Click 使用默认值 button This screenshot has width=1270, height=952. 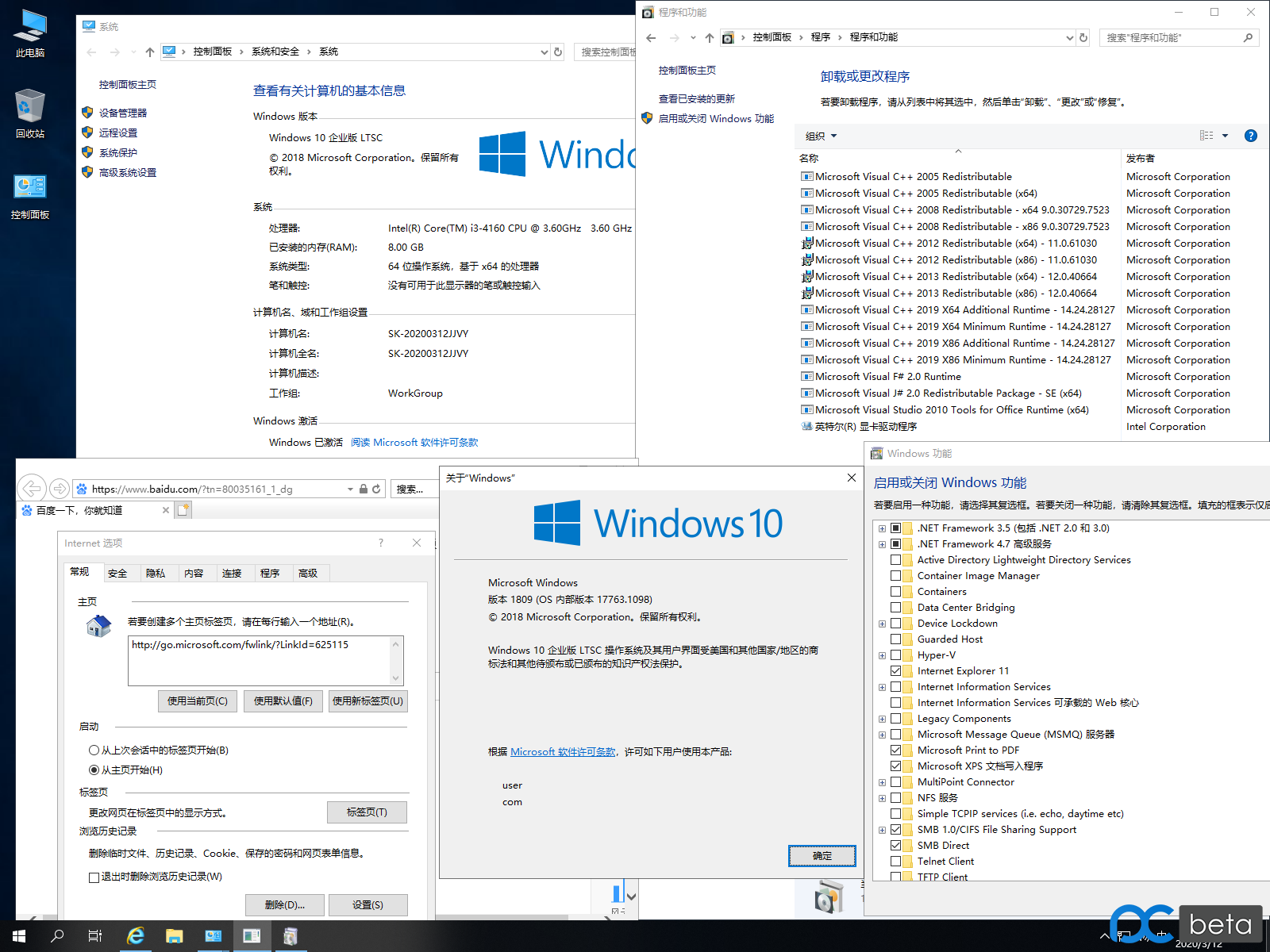[283, 701]
